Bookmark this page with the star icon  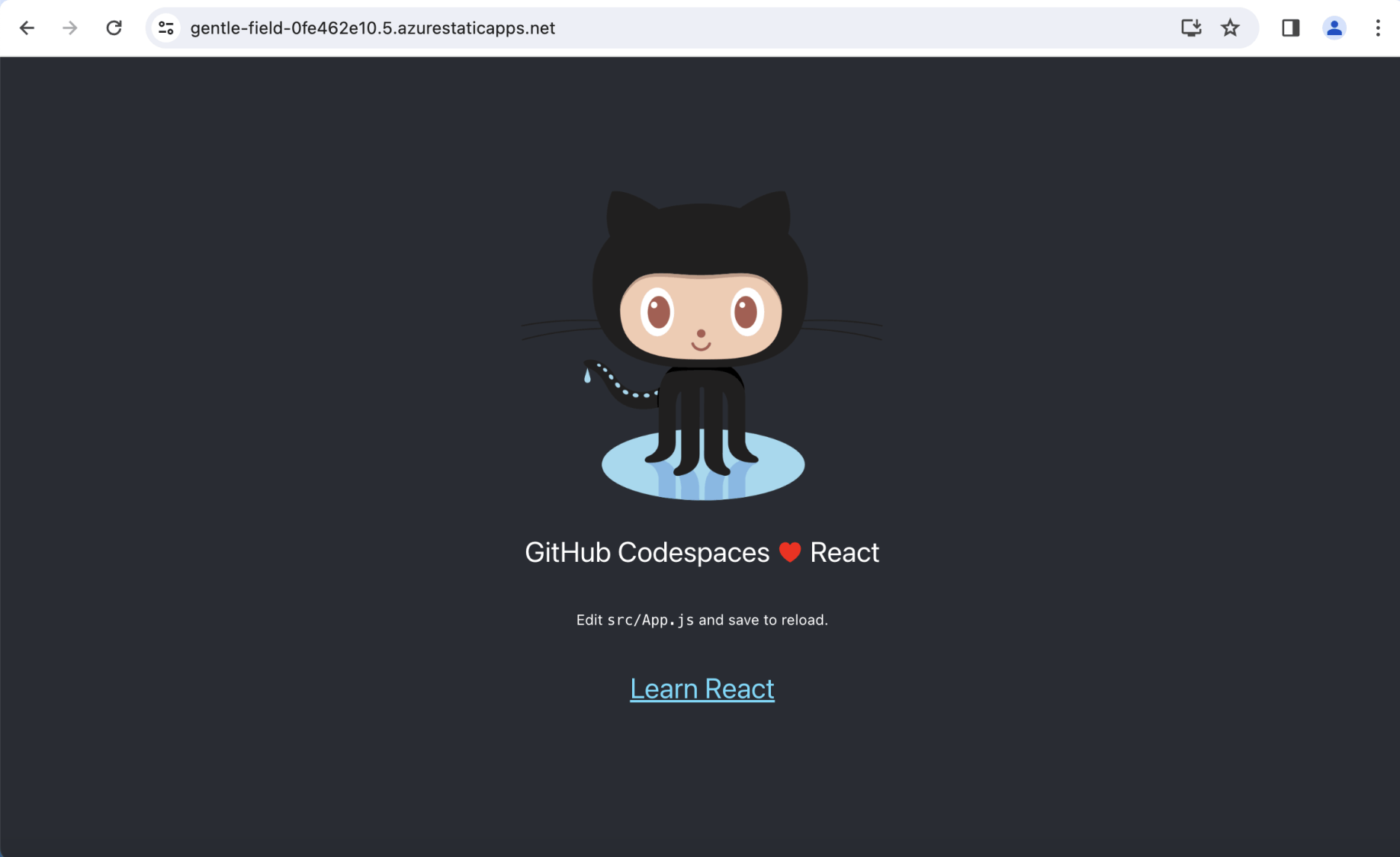[1230, 28]
